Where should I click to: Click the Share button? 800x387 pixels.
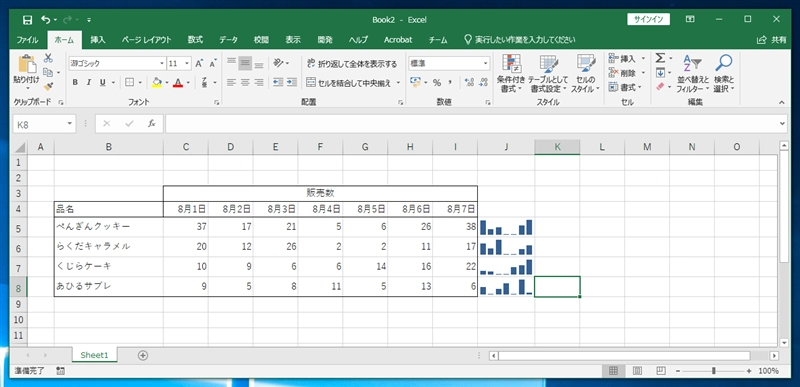pyautogui.click(x=771, y=40)
